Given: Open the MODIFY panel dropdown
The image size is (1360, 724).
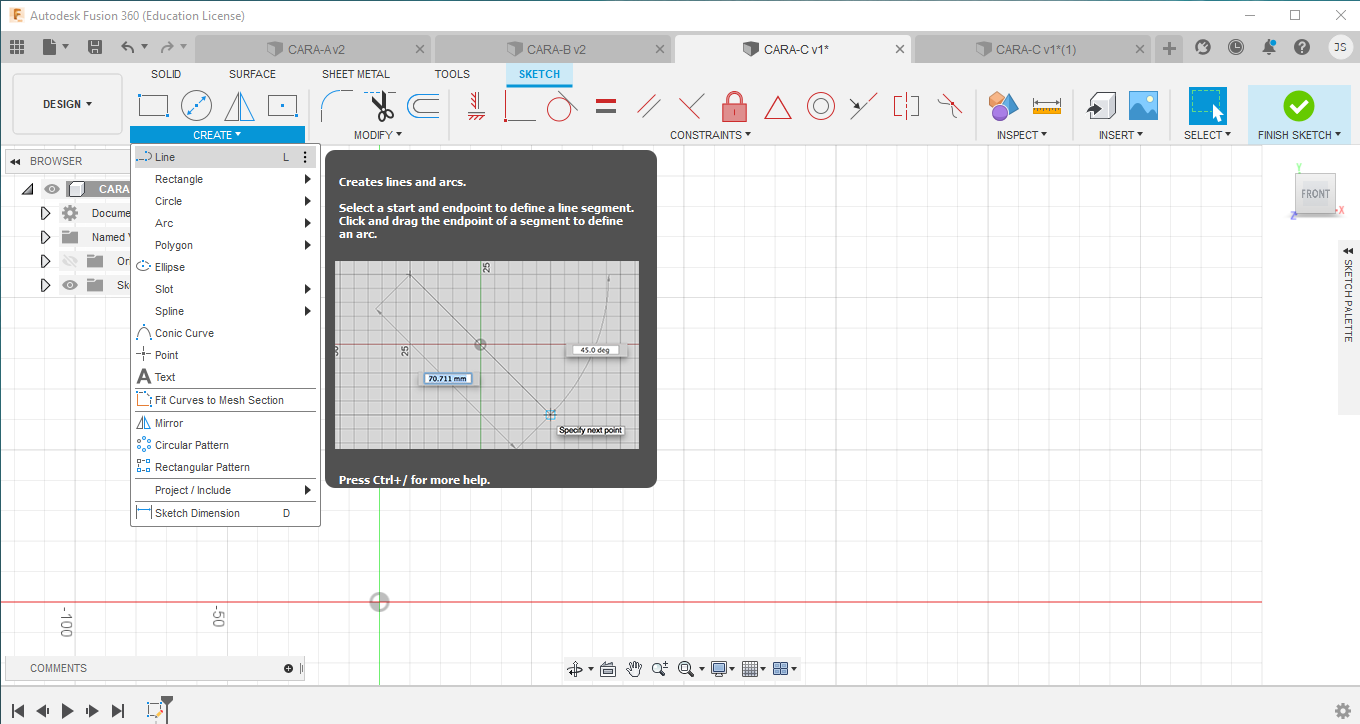Looking at the screenshot, I should pyautogui.click(x=378, y=135).
